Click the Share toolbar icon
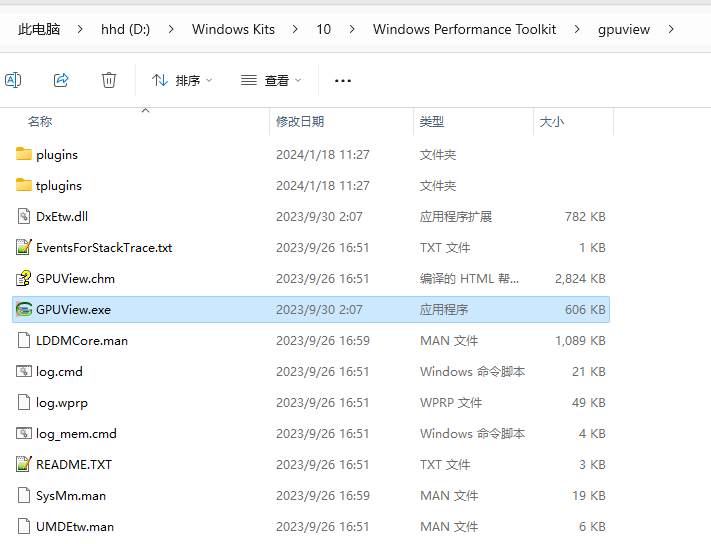This screenshot has width=711, height=544. (x=61, y=80)
